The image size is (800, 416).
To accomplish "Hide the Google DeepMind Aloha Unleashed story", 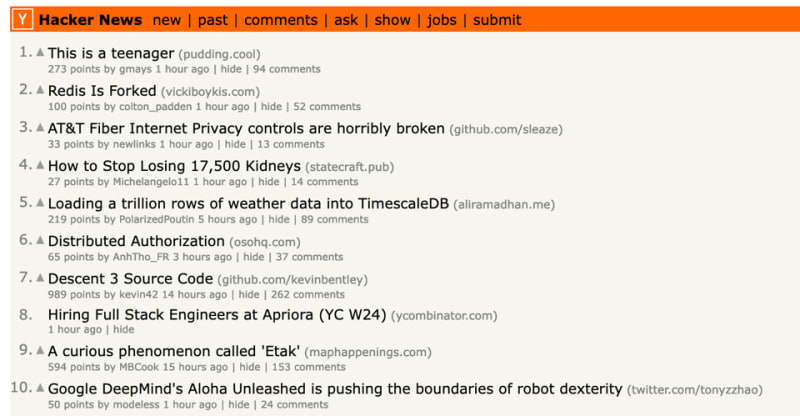I will (238, 405).
